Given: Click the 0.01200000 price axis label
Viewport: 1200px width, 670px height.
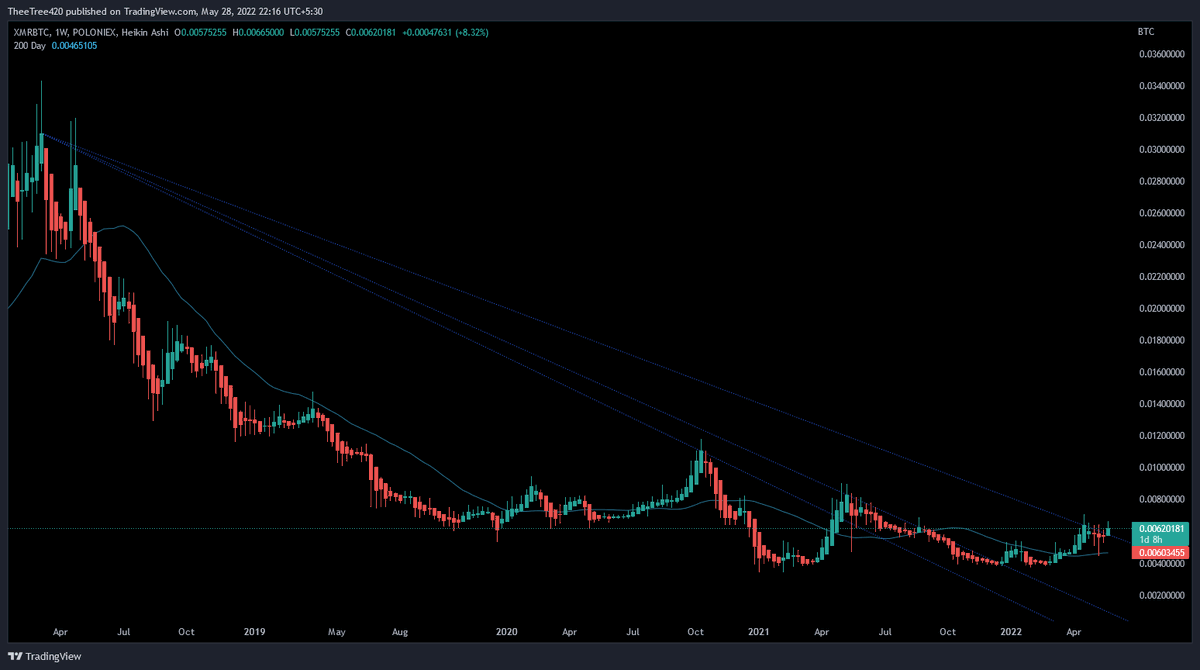Looking at the screenshot, I should (x=1161, y=436).
